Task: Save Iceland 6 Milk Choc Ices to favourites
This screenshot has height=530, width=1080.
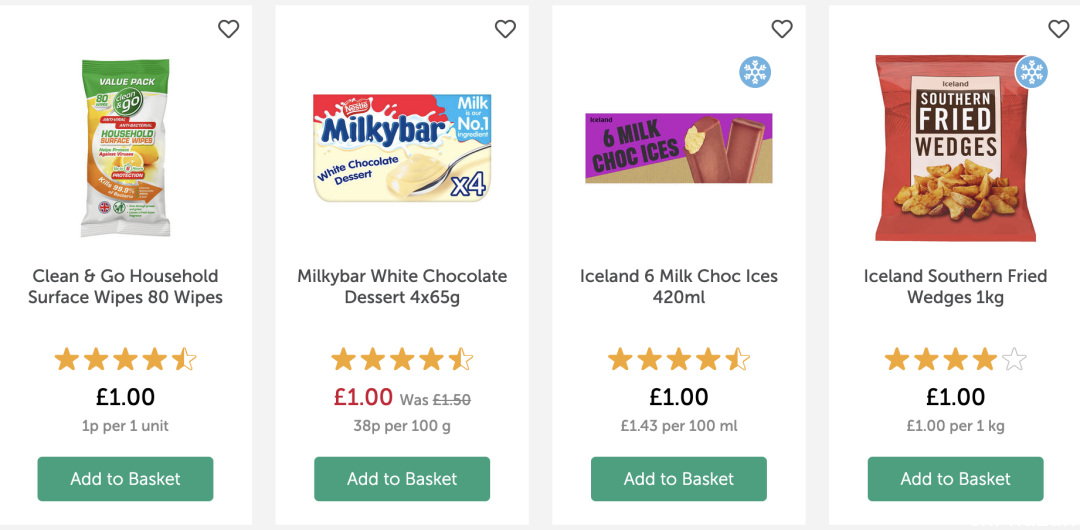Action: point(782,29)
